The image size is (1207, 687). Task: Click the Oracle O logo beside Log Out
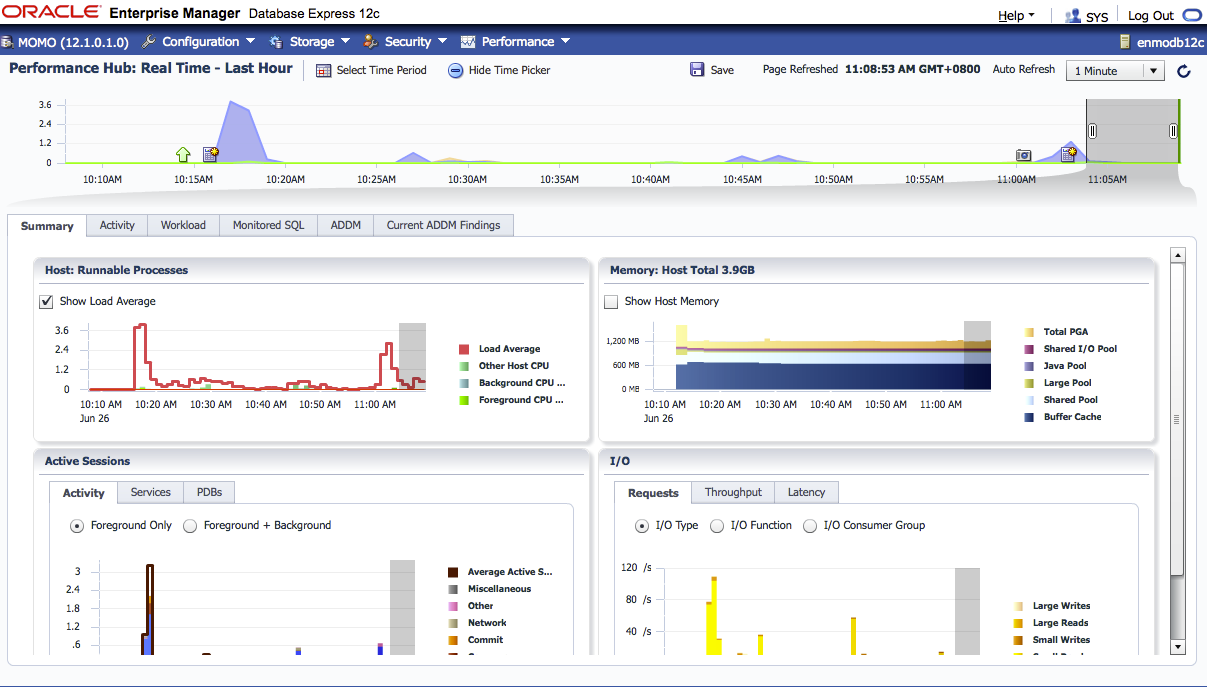1191,15
